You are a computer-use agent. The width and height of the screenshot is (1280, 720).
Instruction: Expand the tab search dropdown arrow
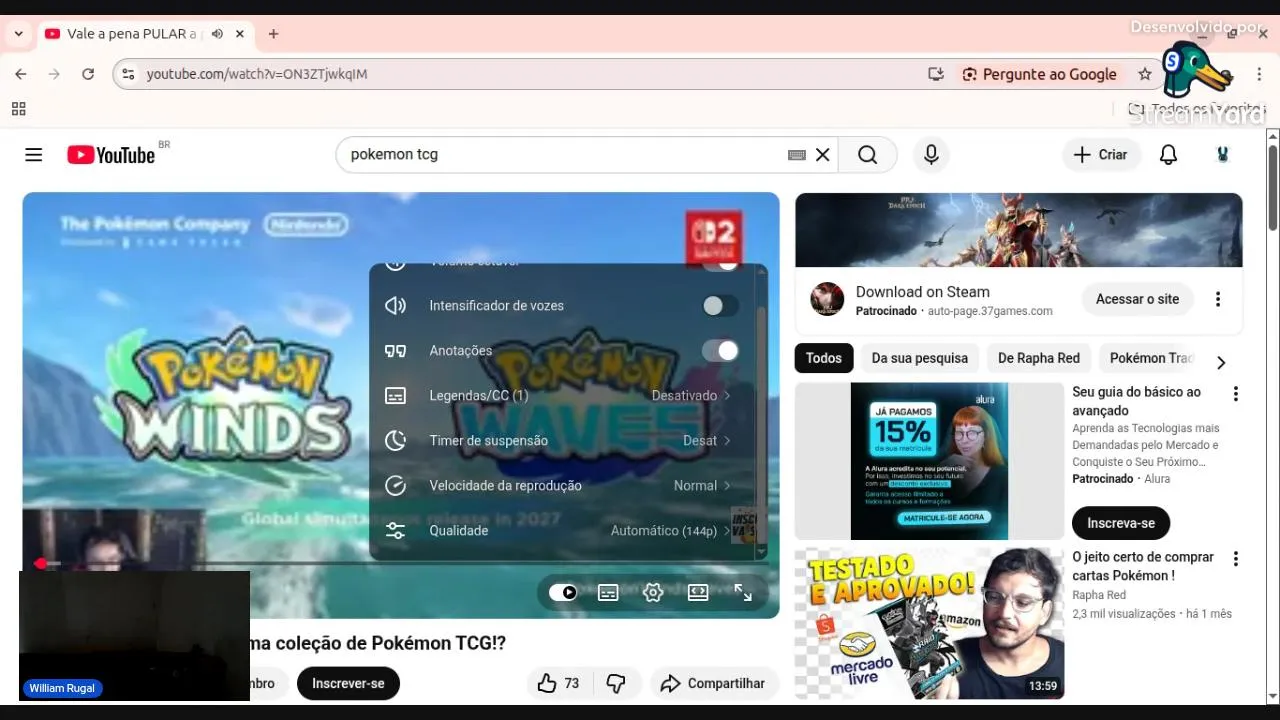(x=18, y=34)
